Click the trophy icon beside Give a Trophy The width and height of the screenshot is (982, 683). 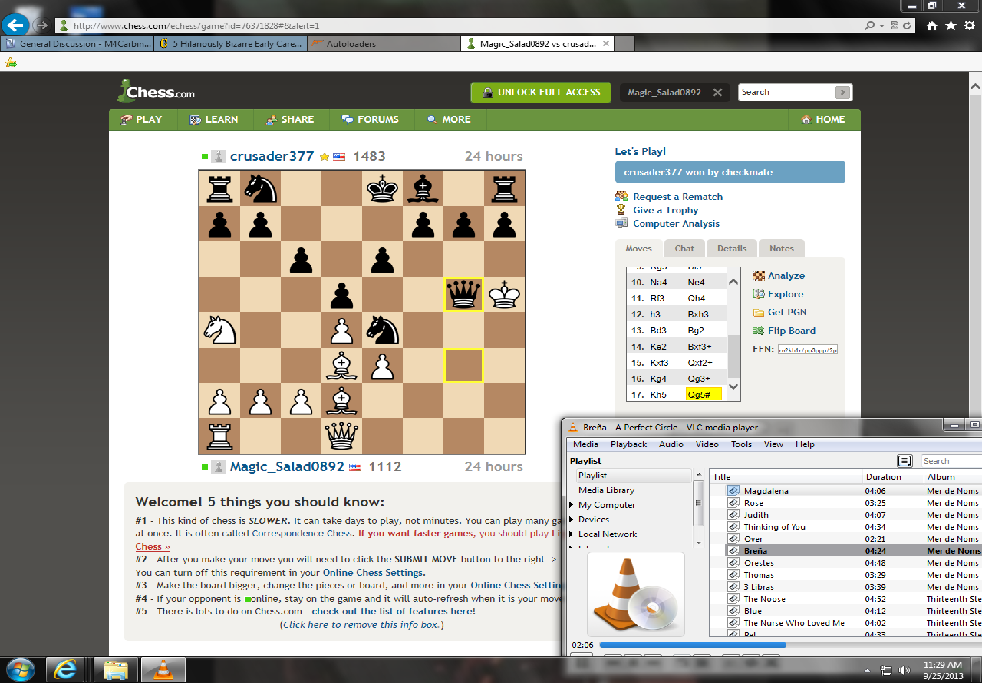tap(622, 211)
